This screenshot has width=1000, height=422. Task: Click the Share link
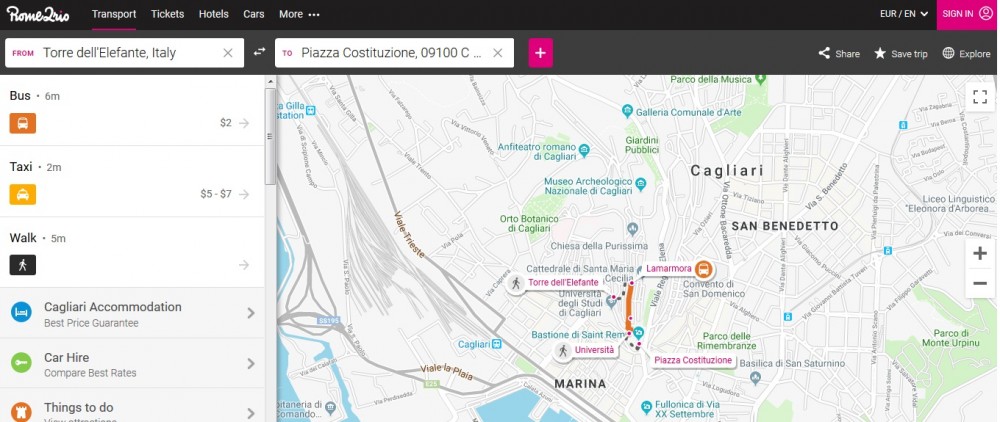tap(839, 54)
